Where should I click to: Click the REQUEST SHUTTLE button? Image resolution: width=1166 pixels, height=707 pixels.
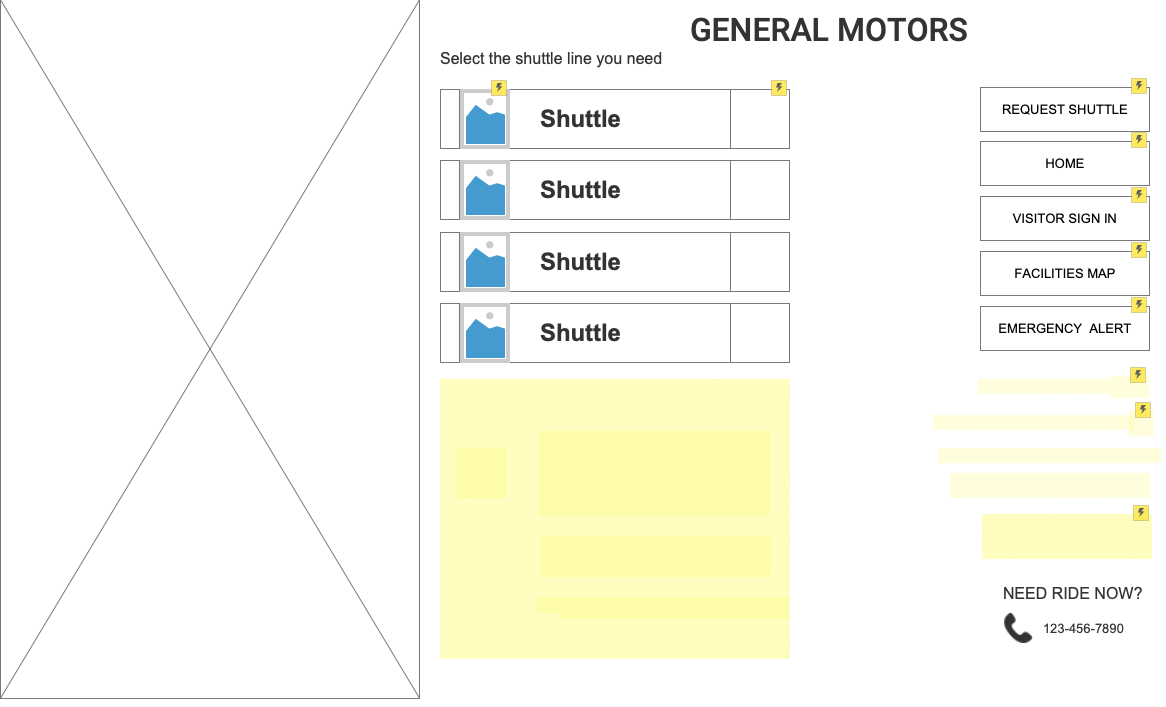(1064, 109)
